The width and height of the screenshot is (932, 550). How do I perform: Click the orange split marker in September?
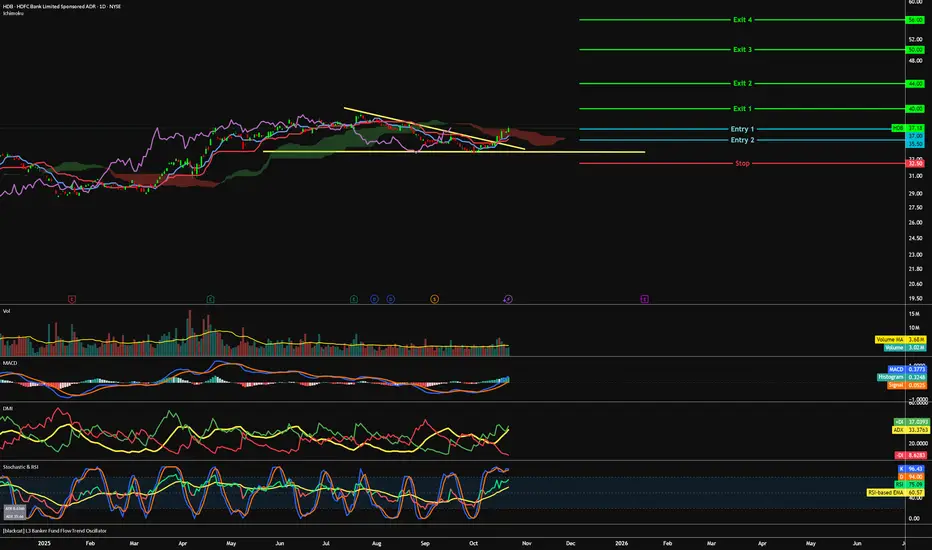(434, 299)
